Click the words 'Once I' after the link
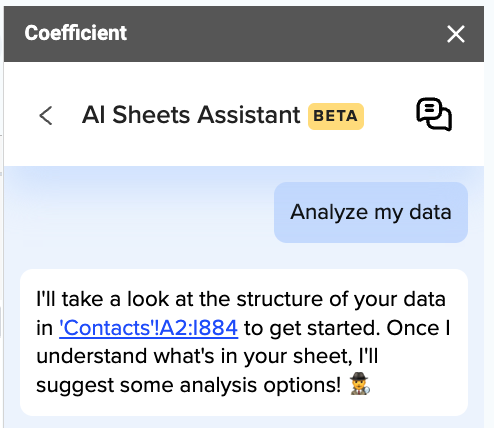 (418, 328)
